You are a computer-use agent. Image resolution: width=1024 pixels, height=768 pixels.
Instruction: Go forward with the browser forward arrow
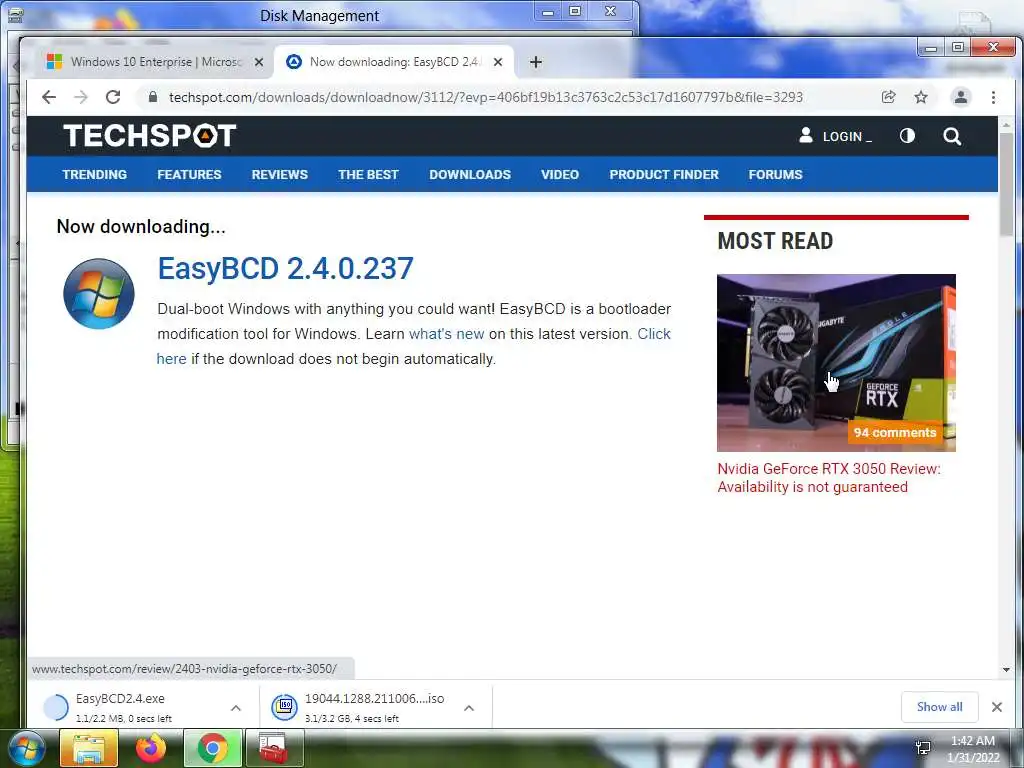click(81, 97)
